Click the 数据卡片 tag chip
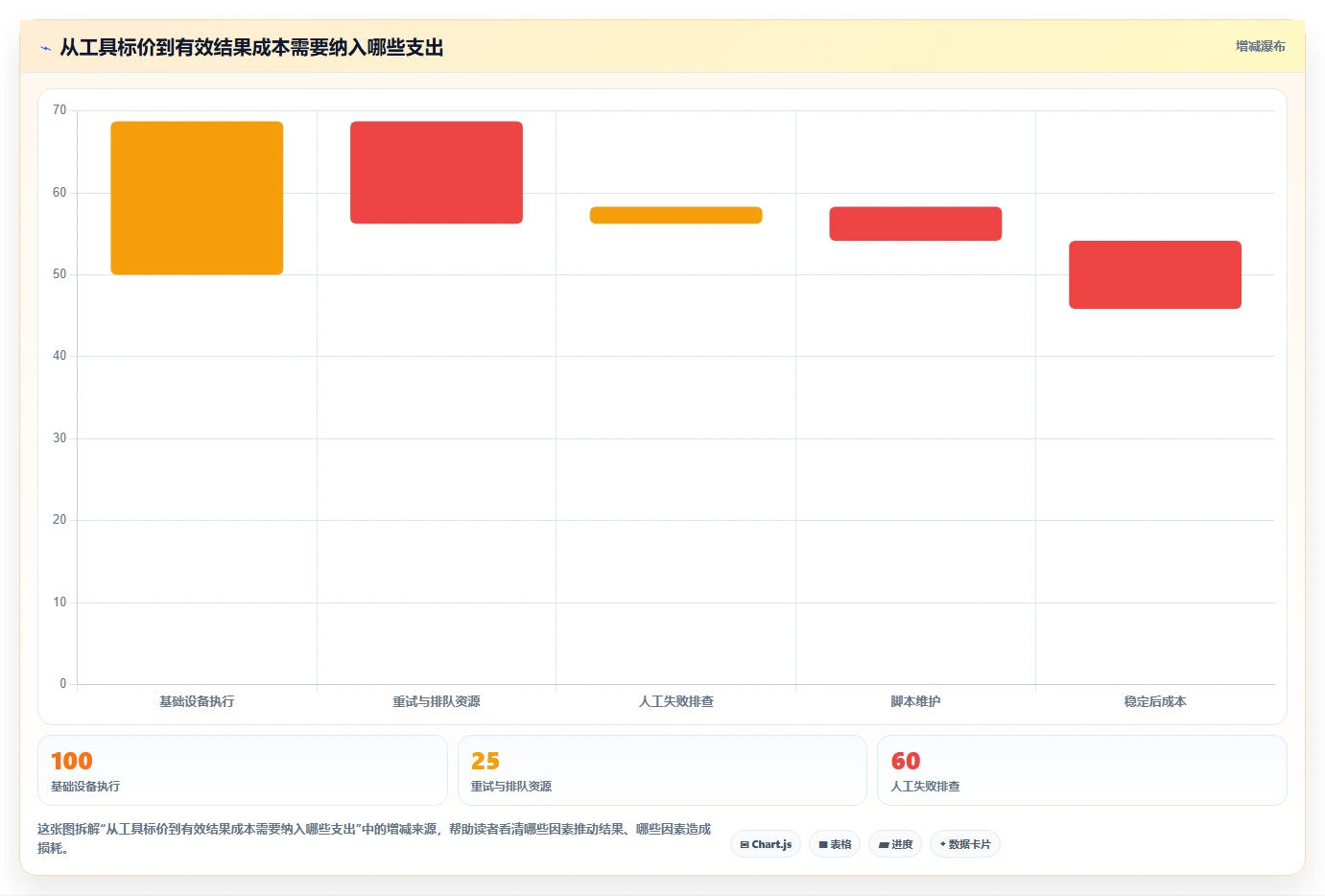The width and height of the screenshot is (1325, 896). [x=965, y=844]
